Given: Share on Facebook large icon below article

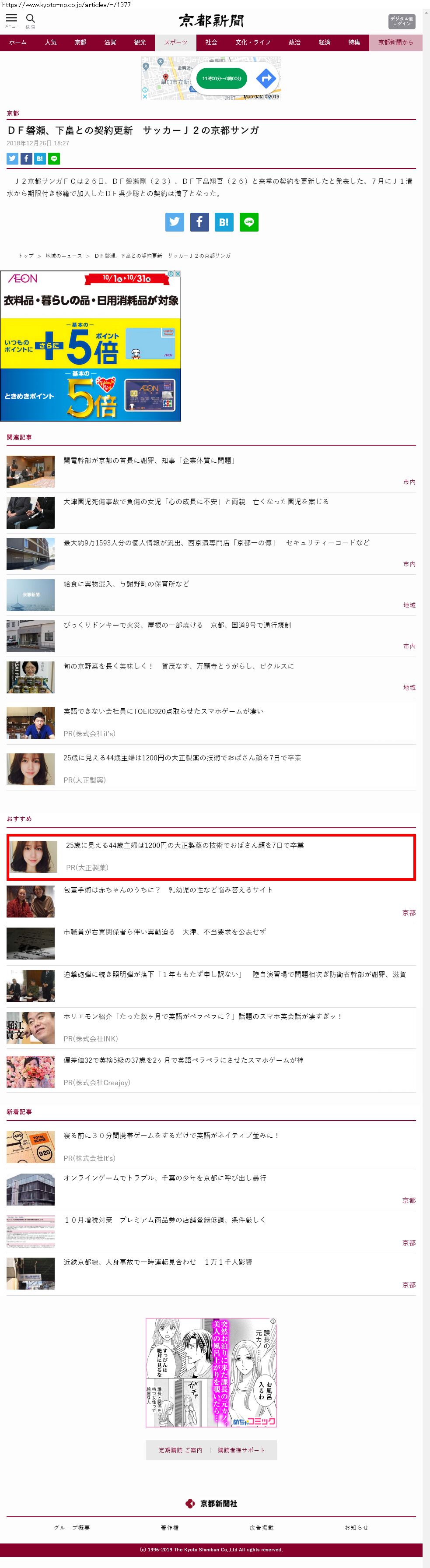Looking at the screenshot, I should point(199,221).
